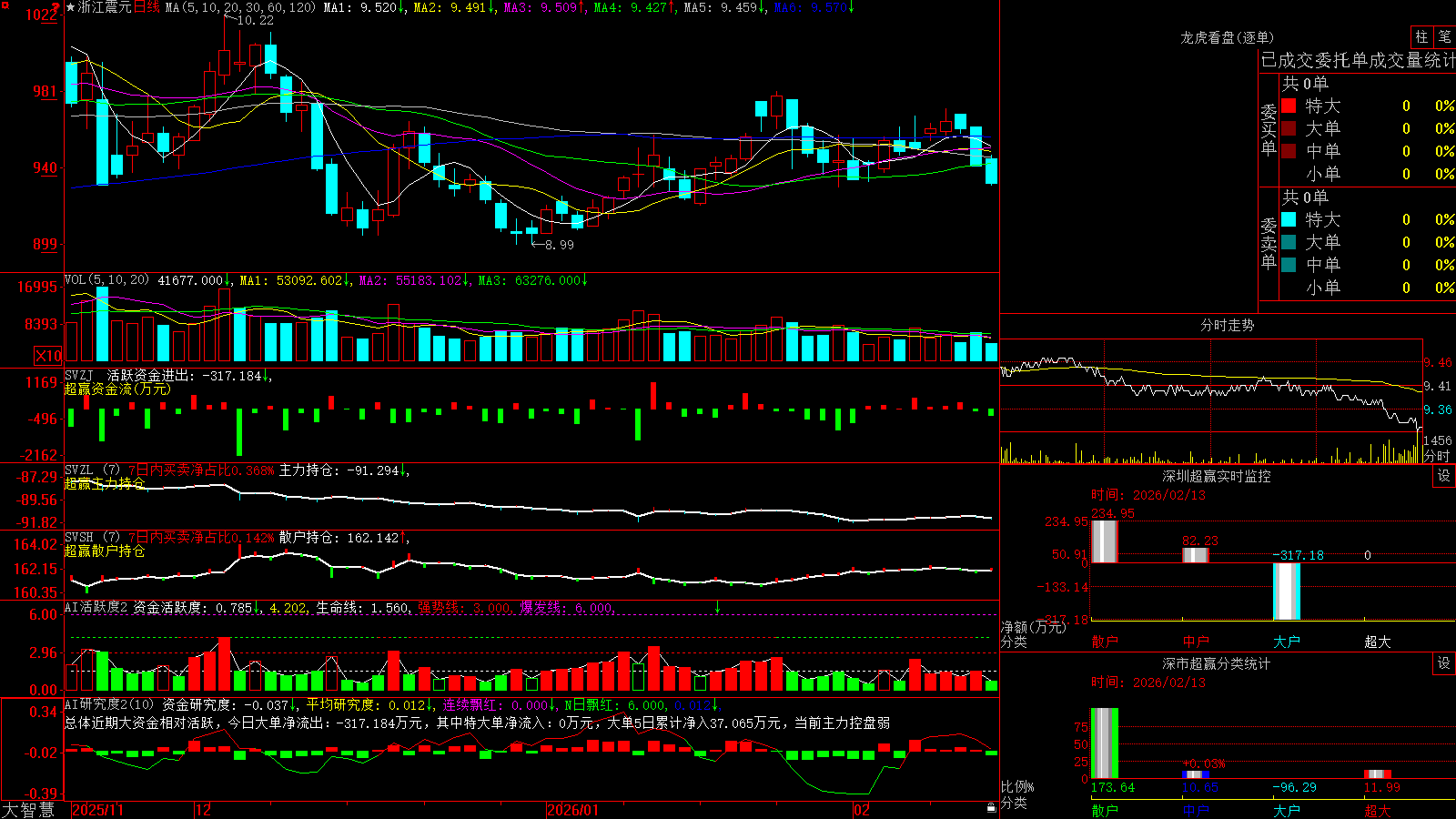Select red 散户 category in 实时监控 chart
The image size is (1456, 819).
(x=1105, y=642)
